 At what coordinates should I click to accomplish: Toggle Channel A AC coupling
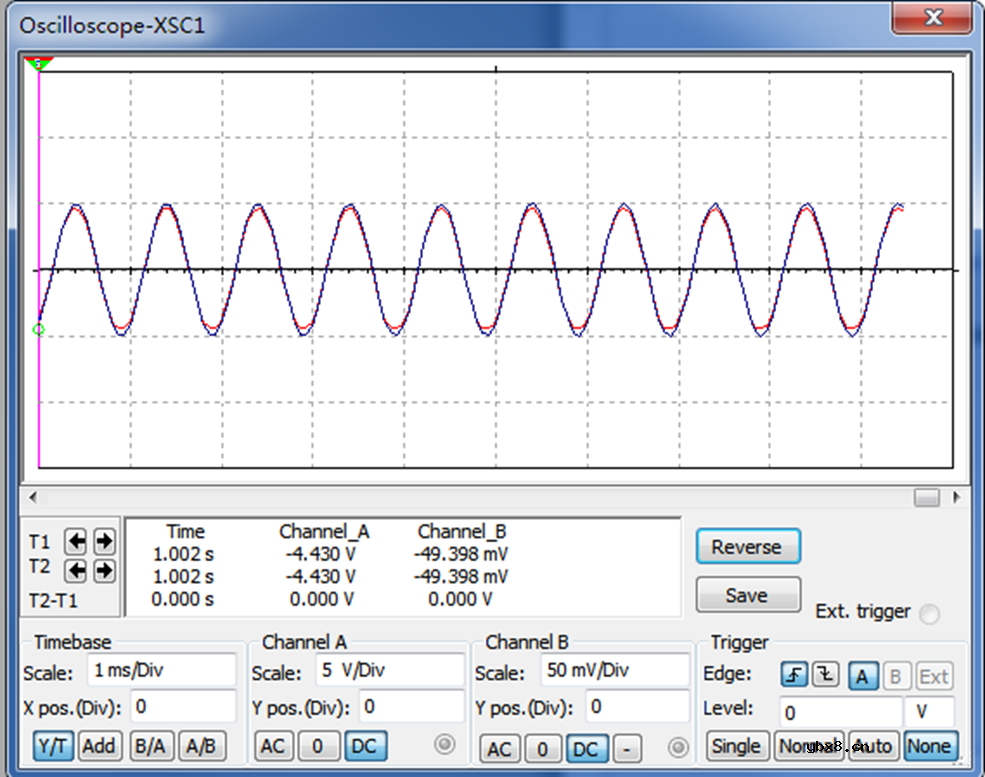(274, 746)
